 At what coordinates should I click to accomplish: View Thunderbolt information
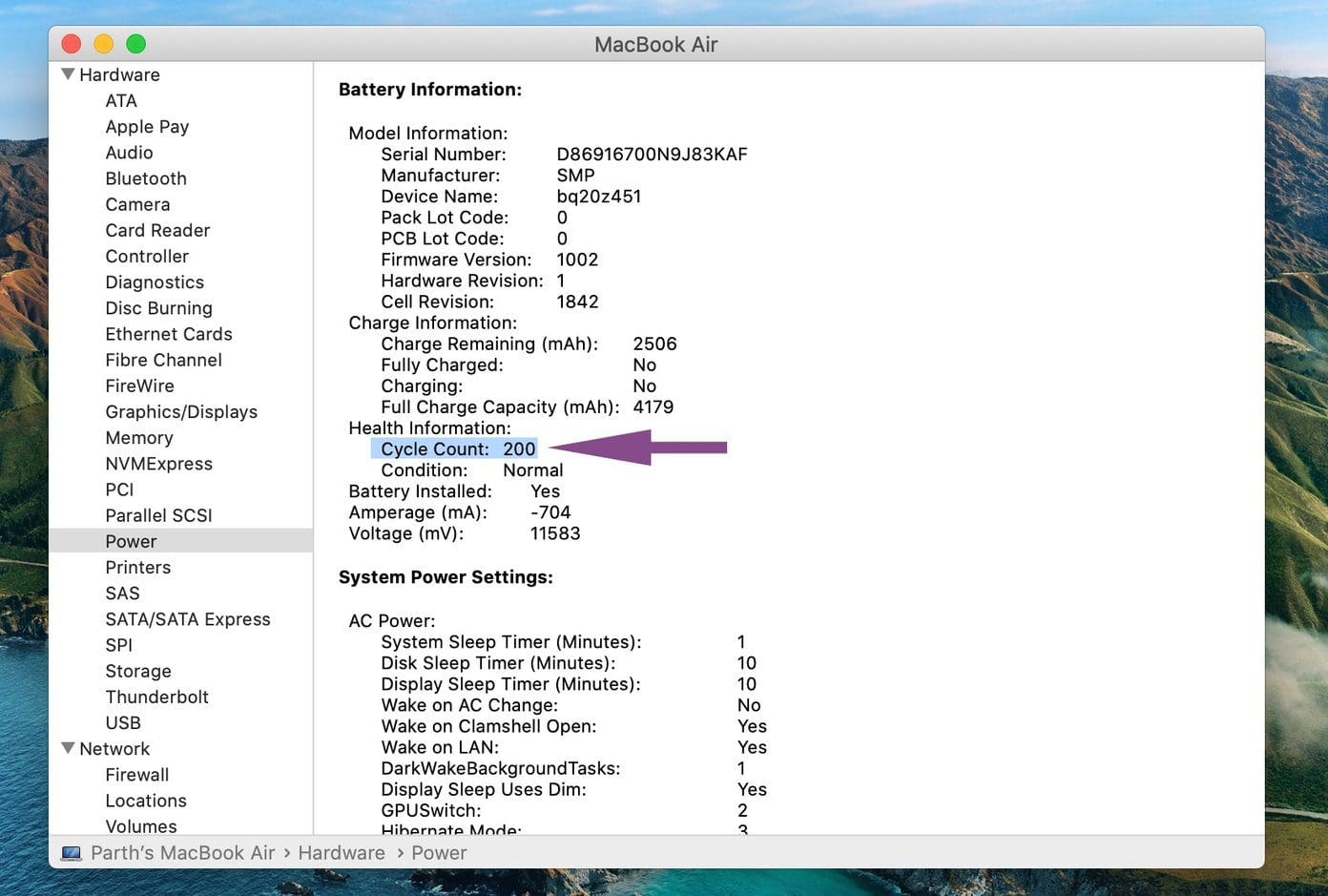[156, 697]
